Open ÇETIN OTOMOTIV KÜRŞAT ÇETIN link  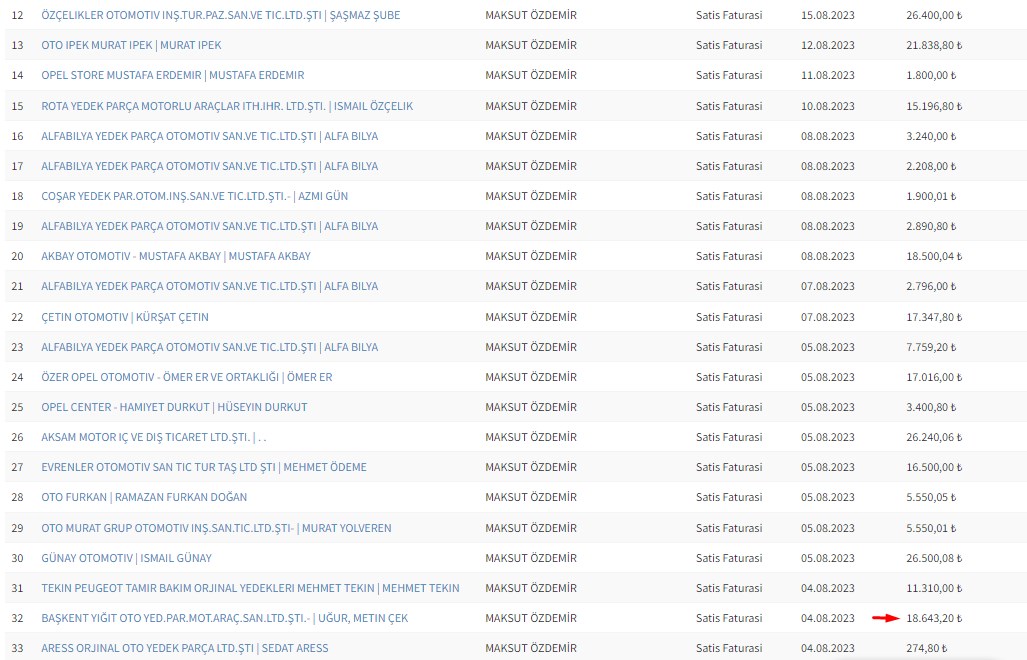click(x=124, y=317)
